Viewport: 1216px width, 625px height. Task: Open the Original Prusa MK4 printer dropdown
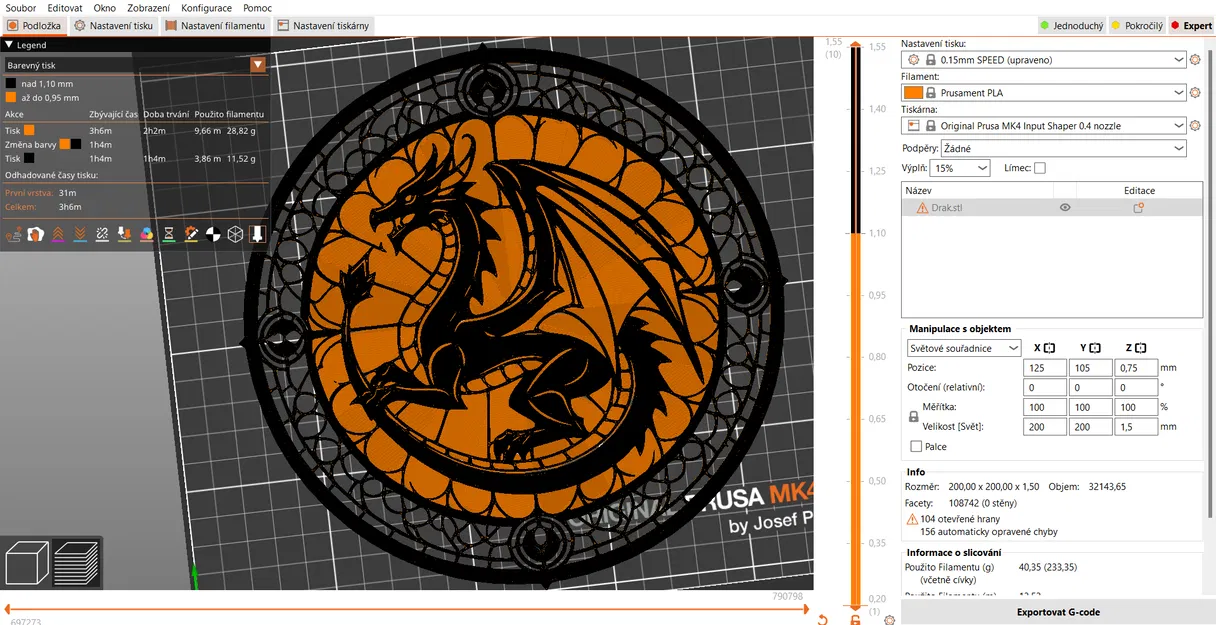1044,126
